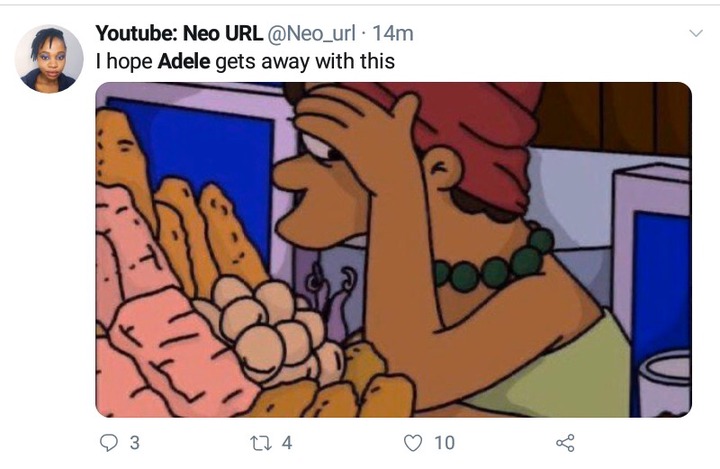Click the retweet count 4

287,442
